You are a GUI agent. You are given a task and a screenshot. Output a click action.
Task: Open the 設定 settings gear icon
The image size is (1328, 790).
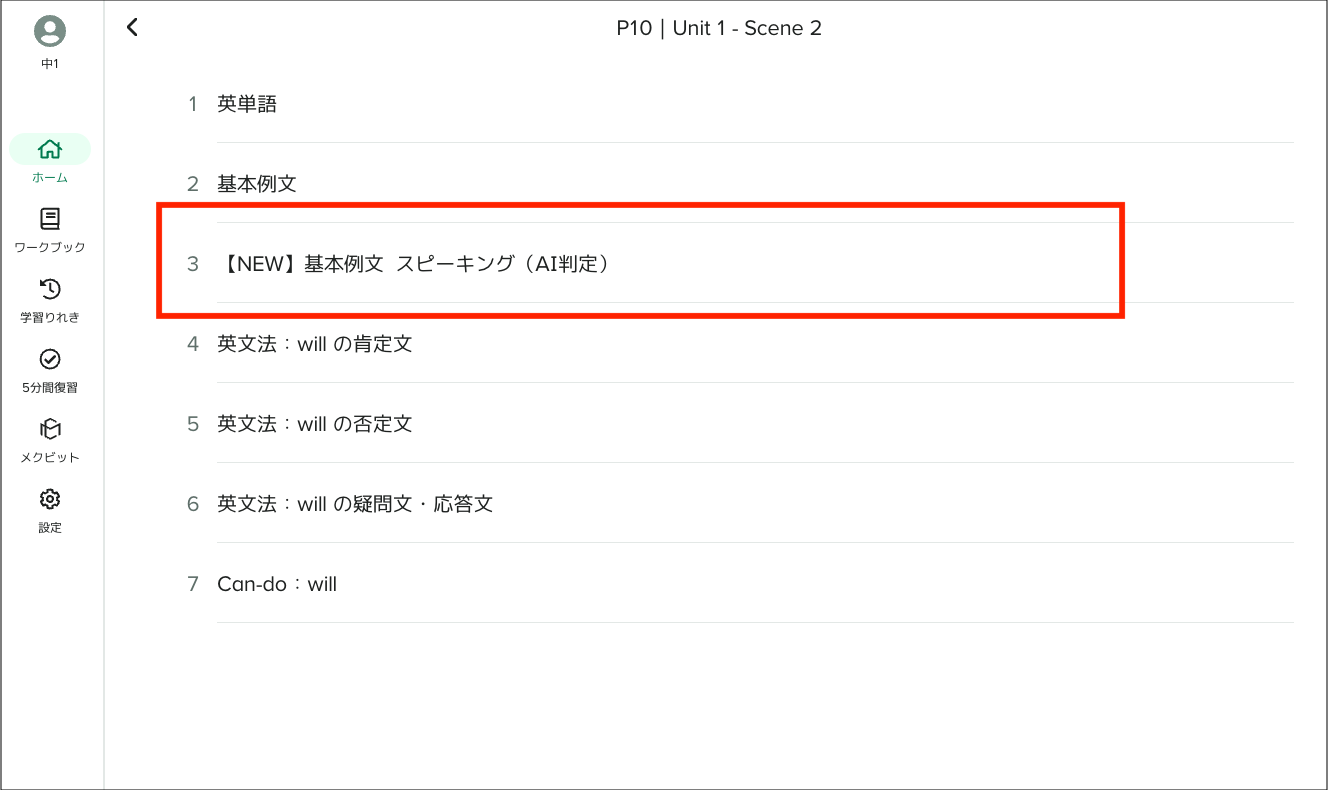(x=50, y=499)
